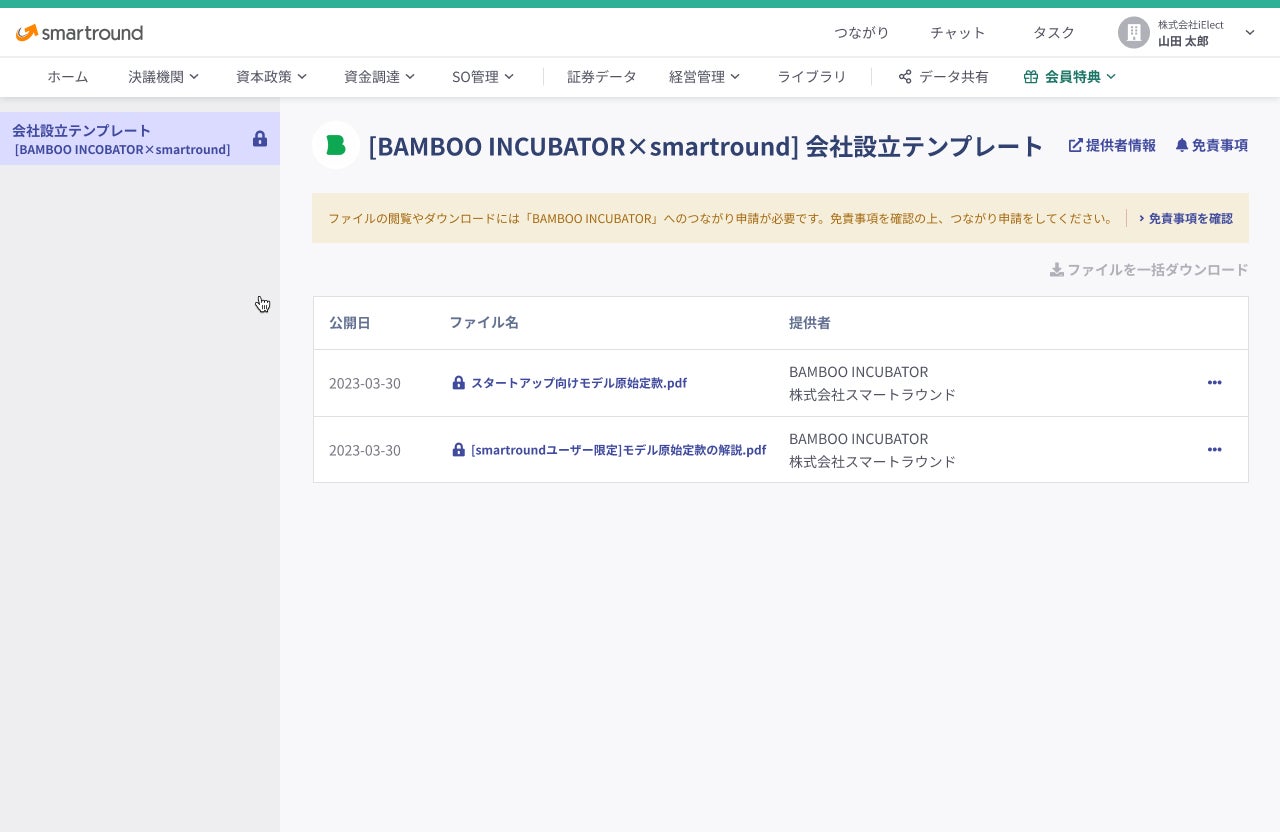Open 証券データ page
Viewport: 1280px width, 832px height.
pos(602,77)
